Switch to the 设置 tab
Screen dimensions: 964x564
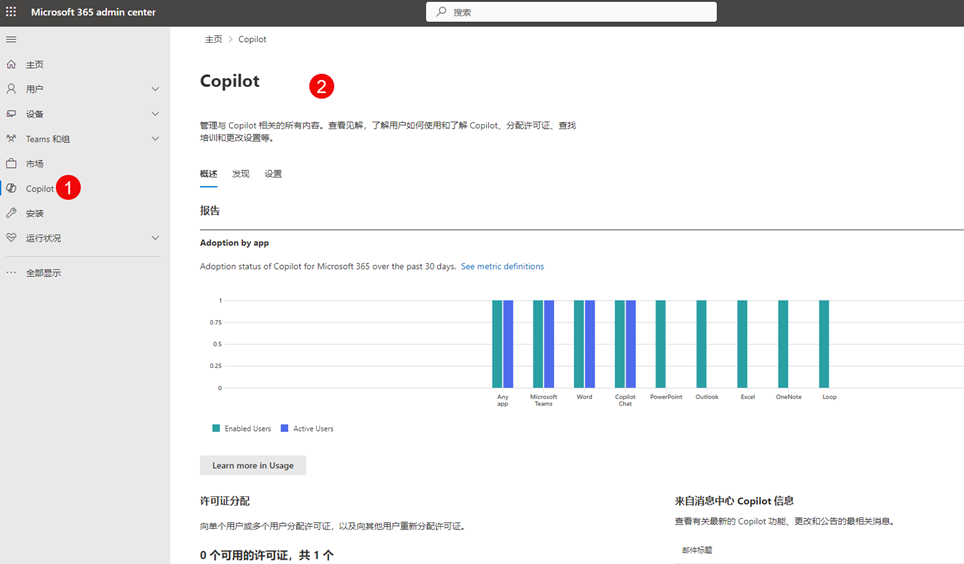click(x=273, y=174)
